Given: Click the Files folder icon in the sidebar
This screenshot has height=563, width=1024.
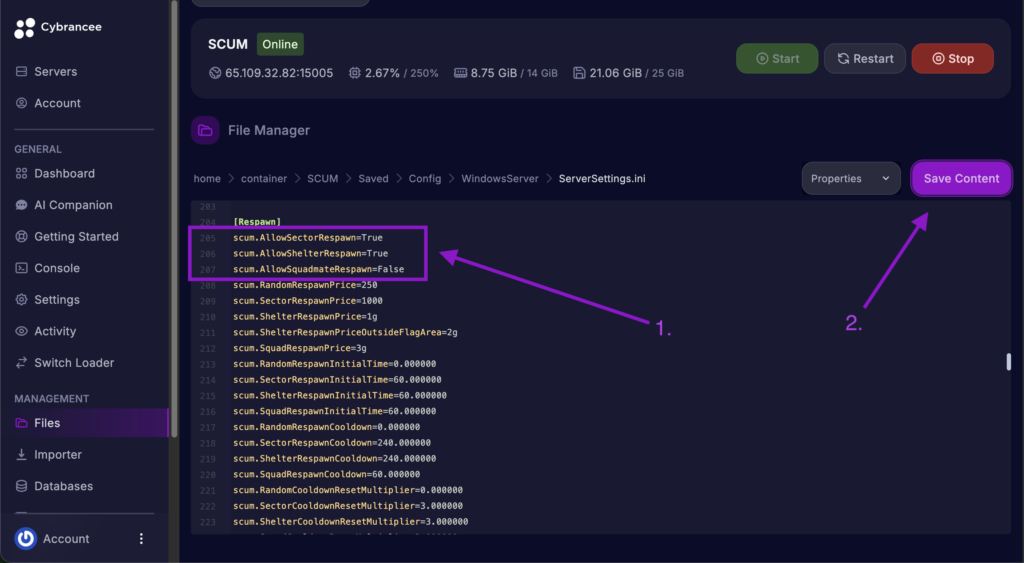Looking at the screenshot, I should [x=22, y=423].
